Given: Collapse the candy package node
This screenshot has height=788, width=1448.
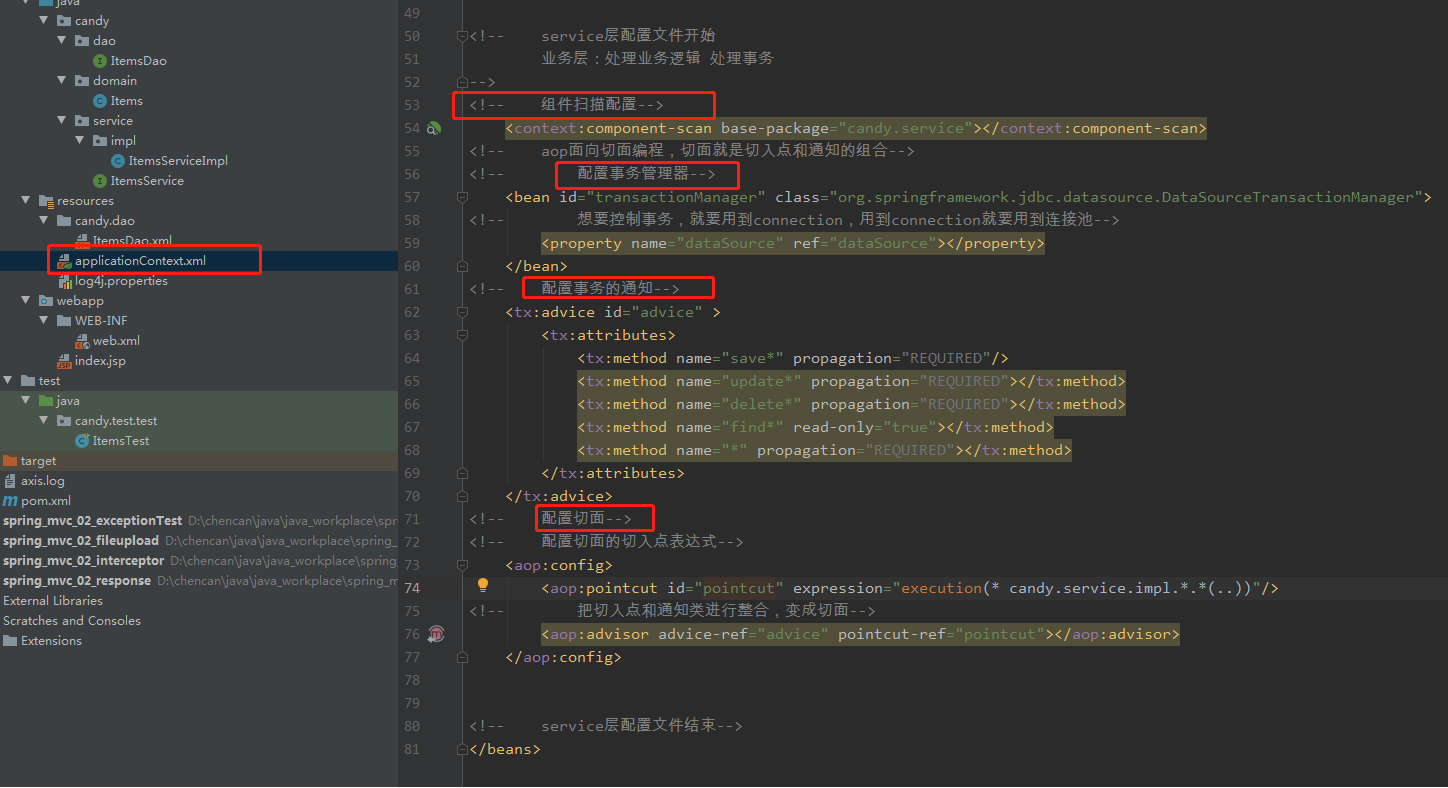Looking at the screenshot, I should 43,21.
